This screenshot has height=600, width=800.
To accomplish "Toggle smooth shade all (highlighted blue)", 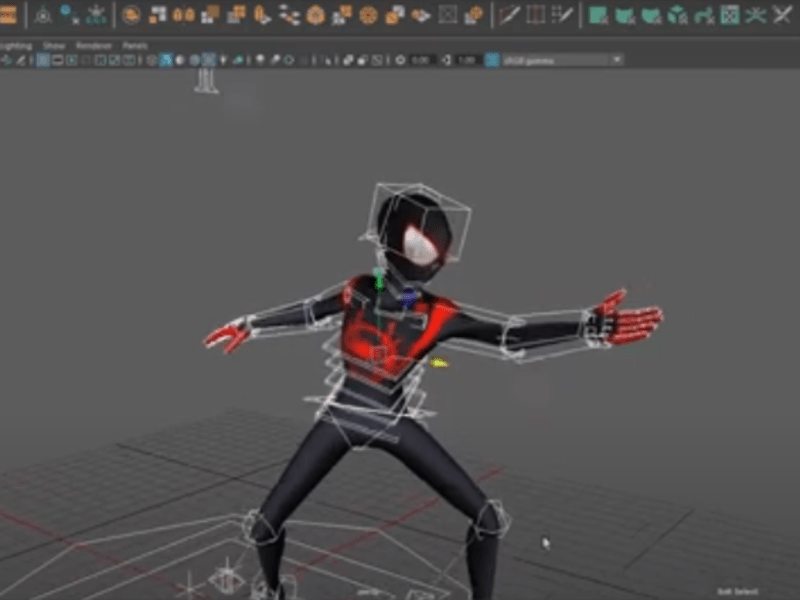I will [x=166, y=60].
